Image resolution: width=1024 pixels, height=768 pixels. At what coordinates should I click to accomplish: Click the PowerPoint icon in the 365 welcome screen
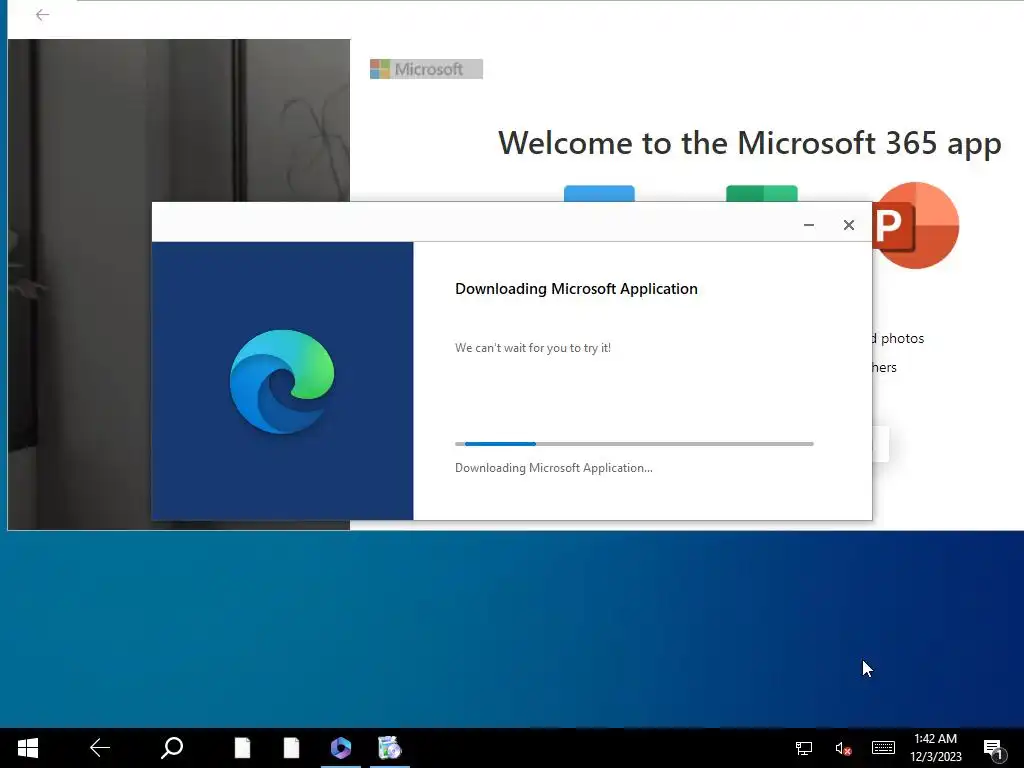(x=916, y=225)
